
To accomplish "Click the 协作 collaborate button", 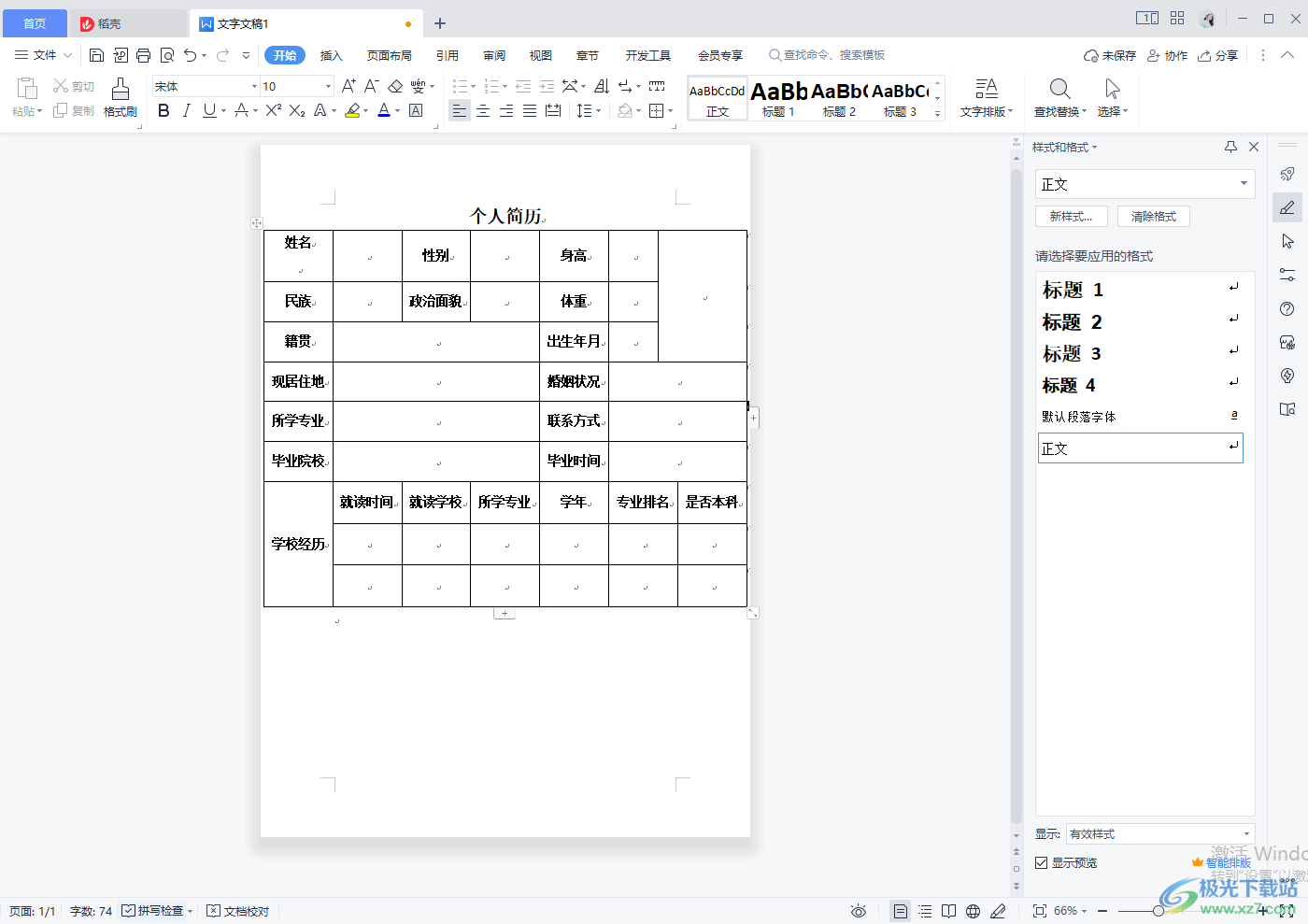I will click(x=1168, y=55).
